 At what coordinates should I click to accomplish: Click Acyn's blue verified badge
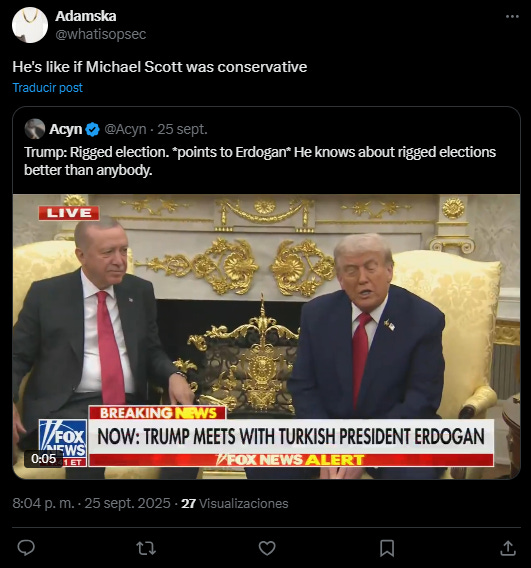tap(93, 129)
